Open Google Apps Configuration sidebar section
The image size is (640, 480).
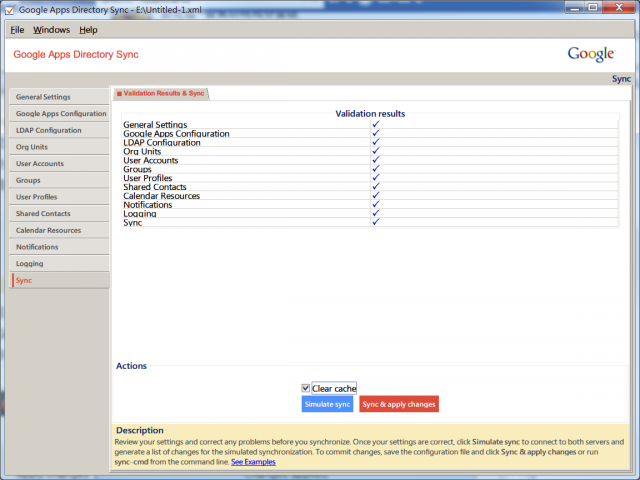(59, 113)
